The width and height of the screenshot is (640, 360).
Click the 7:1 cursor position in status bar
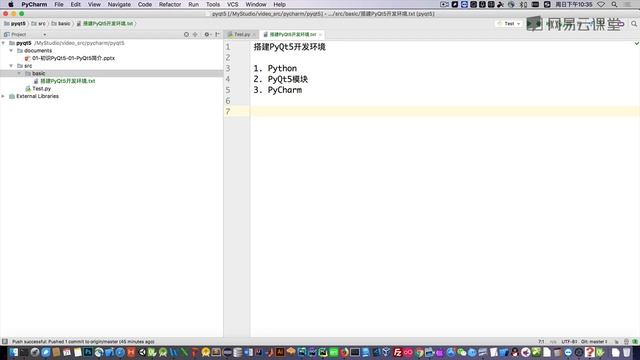click(541, 342)
